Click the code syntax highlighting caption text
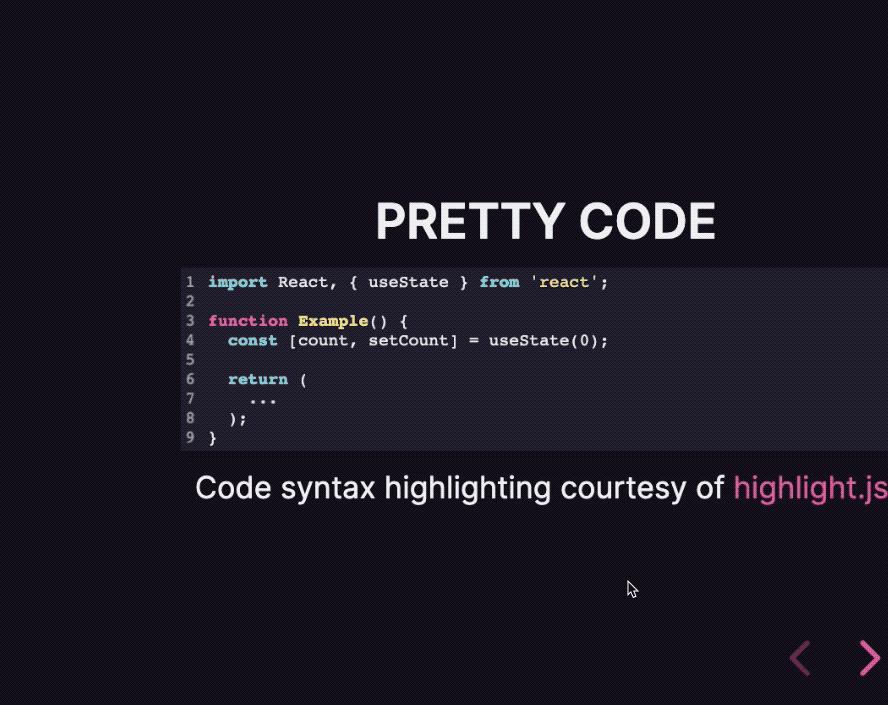Screen dimensions: 888x705 [462, 488]
